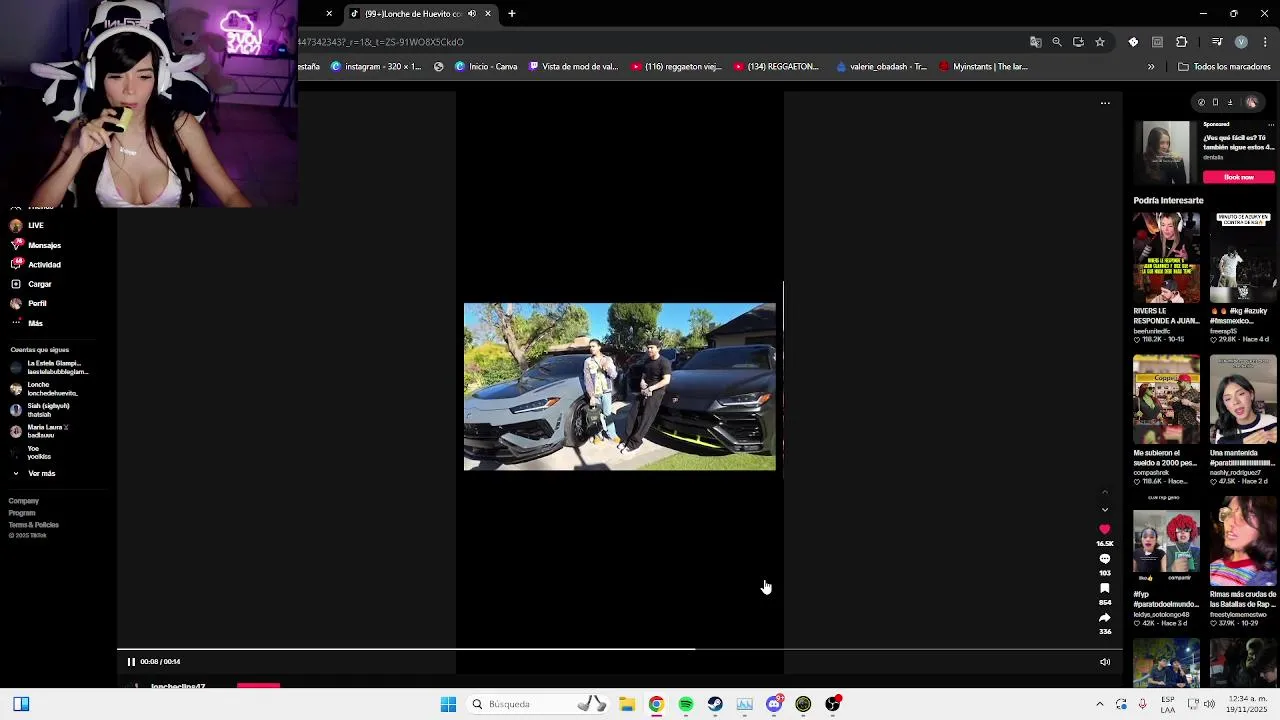The width and height of the screenshot is (1280, 720).
Task: Mute the tab via its speaker icon
Action: 472,14
